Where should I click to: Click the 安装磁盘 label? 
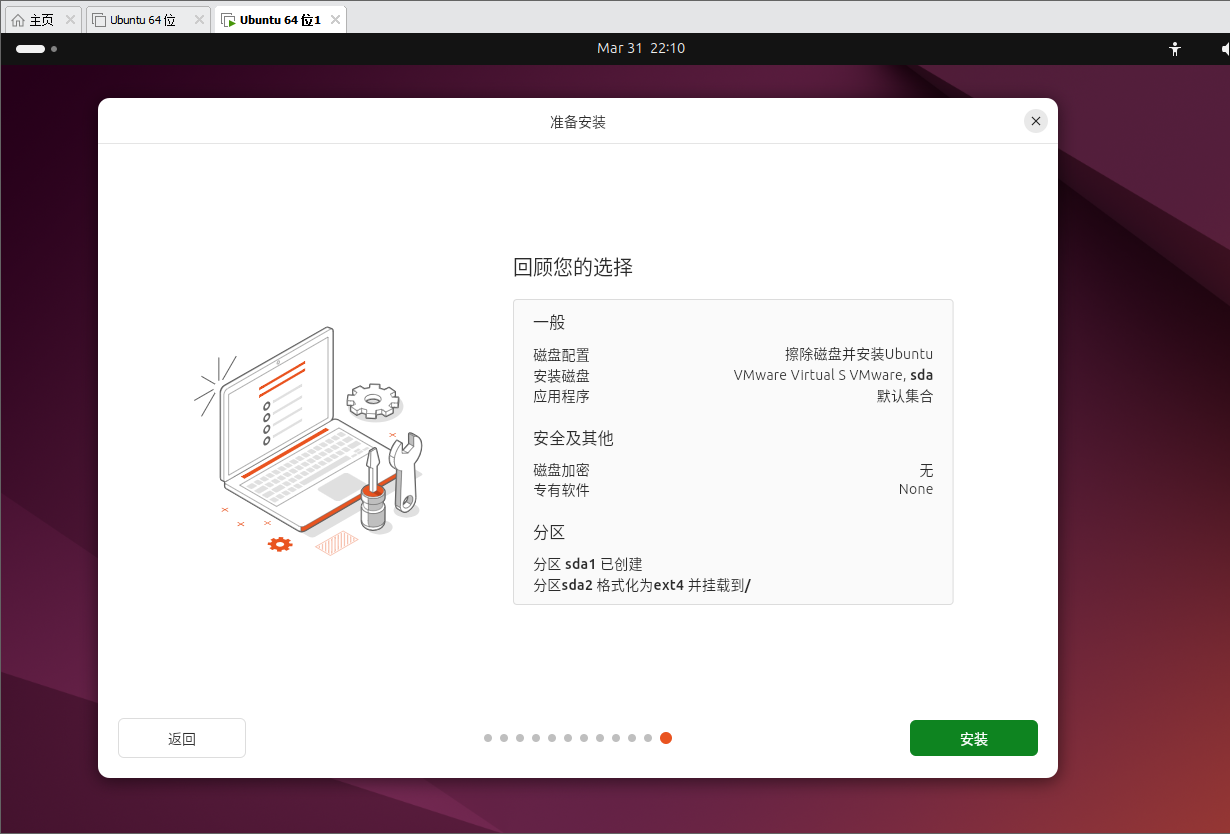[561, 376]
